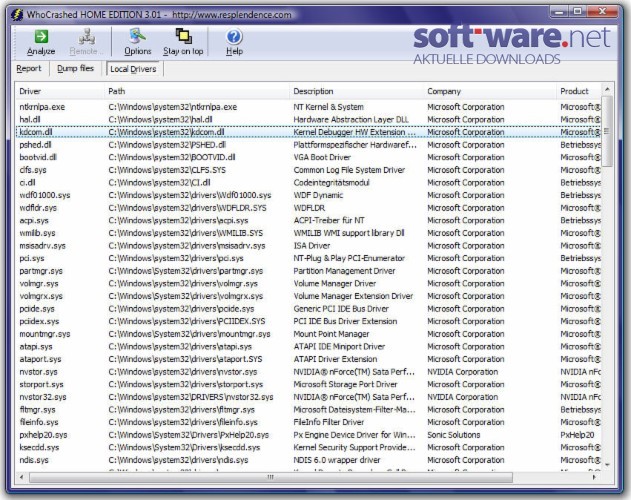Click the description Mount Point Manager
The image size is (631, 500).
tap(331, 334)
